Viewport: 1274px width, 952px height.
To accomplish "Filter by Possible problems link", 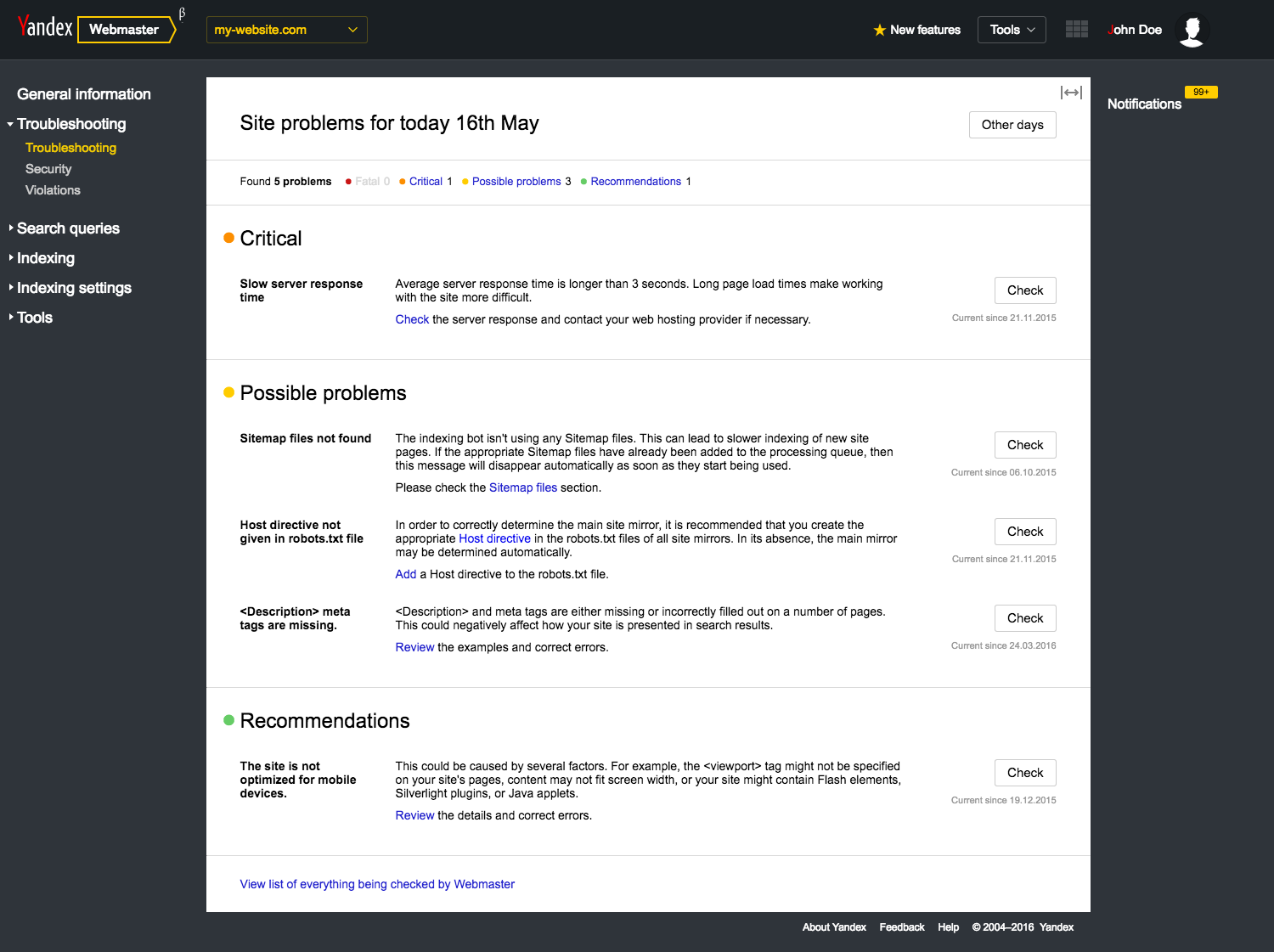I will (516, 182).
